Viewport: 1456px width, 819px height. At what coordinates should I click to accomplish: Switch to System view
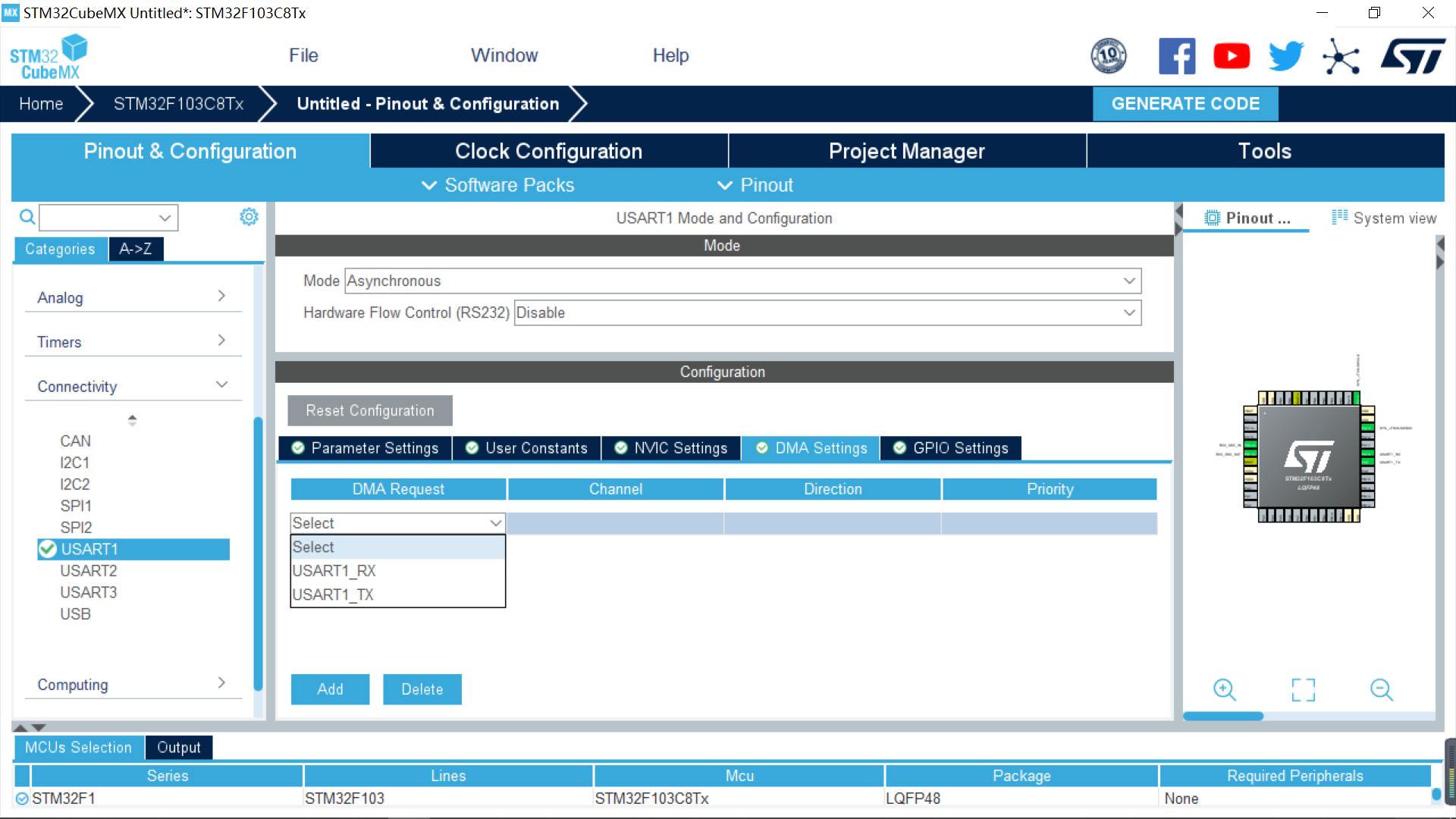1384,218
